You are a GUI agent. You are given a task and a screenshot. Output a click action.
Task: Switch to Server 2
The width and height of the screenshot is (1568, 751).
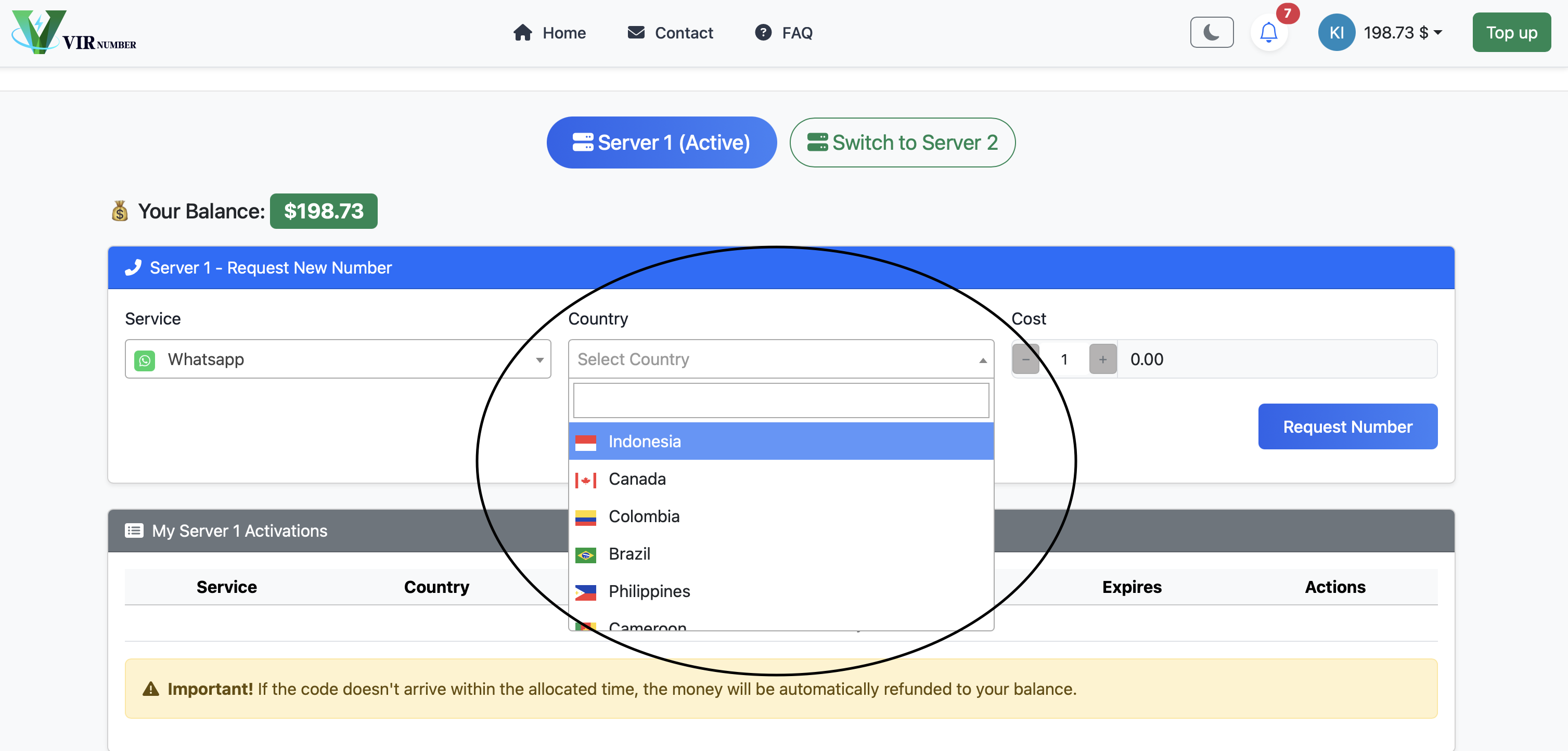click(x=902, y=143)
